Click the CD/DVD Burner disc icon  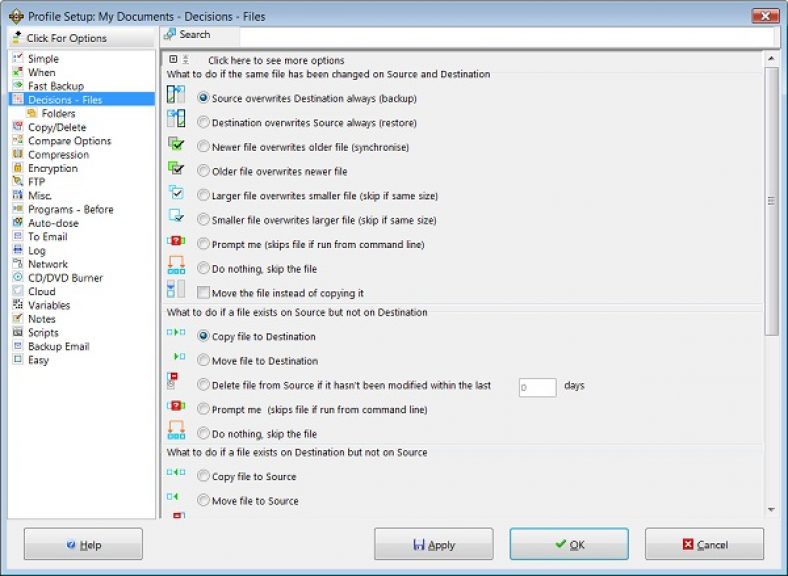tap(18, 277)
